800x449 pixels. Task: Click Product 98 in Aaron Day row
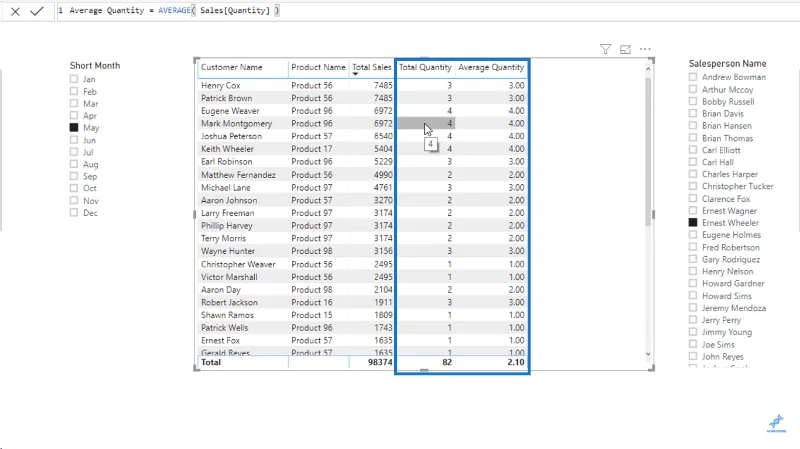[311, 289]
